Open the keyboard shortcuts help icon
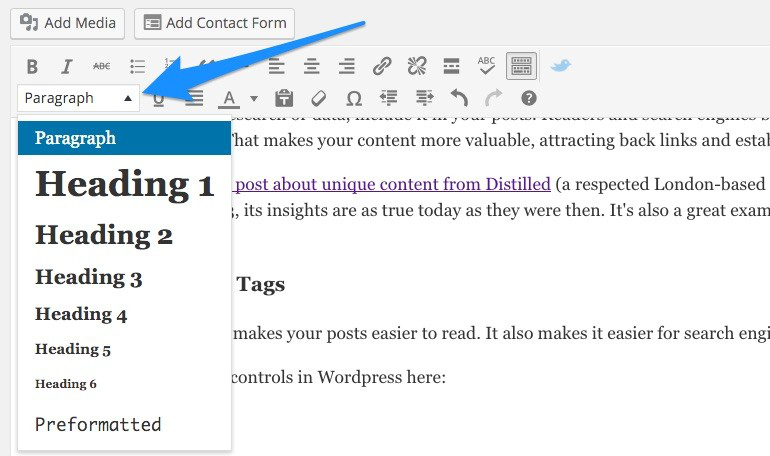 click(529, 98)
